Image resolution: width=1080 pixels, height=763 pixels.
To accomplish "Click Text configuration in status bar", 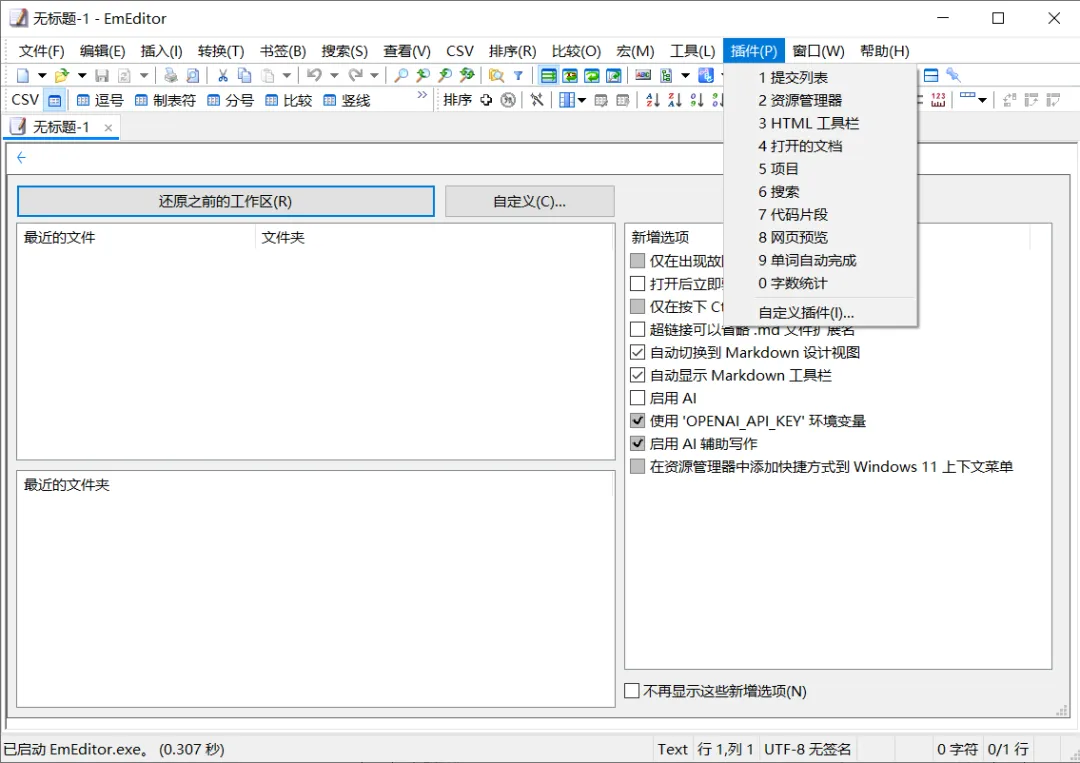I will [x=672, y=749].
